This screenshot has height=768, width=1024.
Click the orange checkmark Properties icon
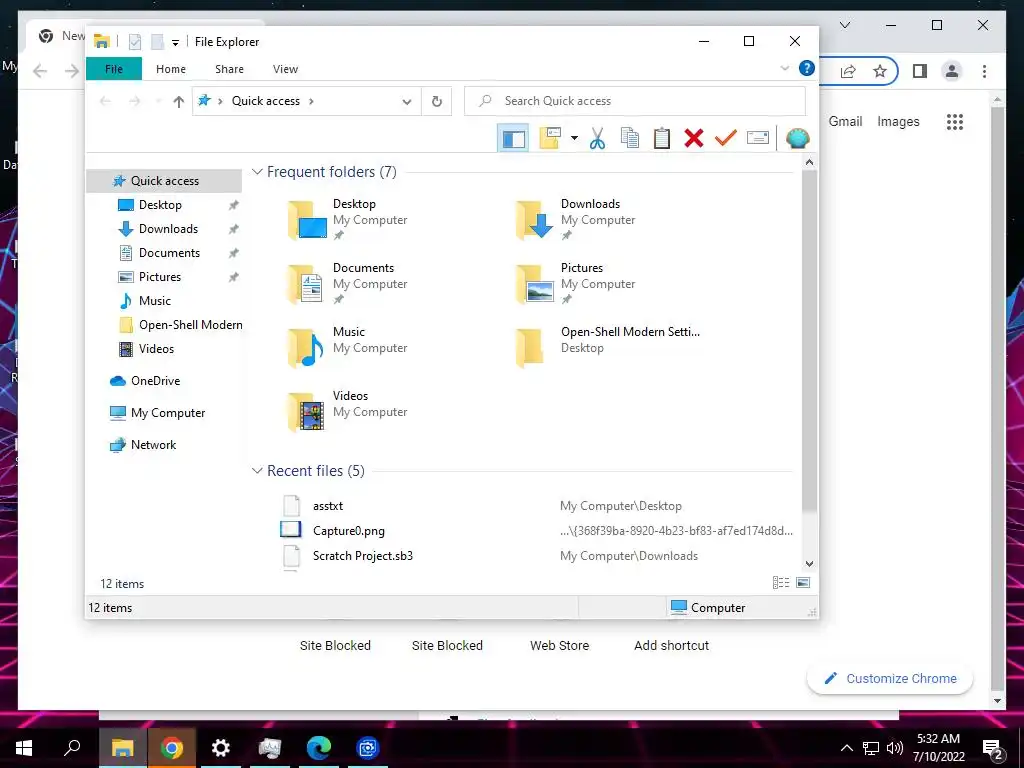point(726,138)
